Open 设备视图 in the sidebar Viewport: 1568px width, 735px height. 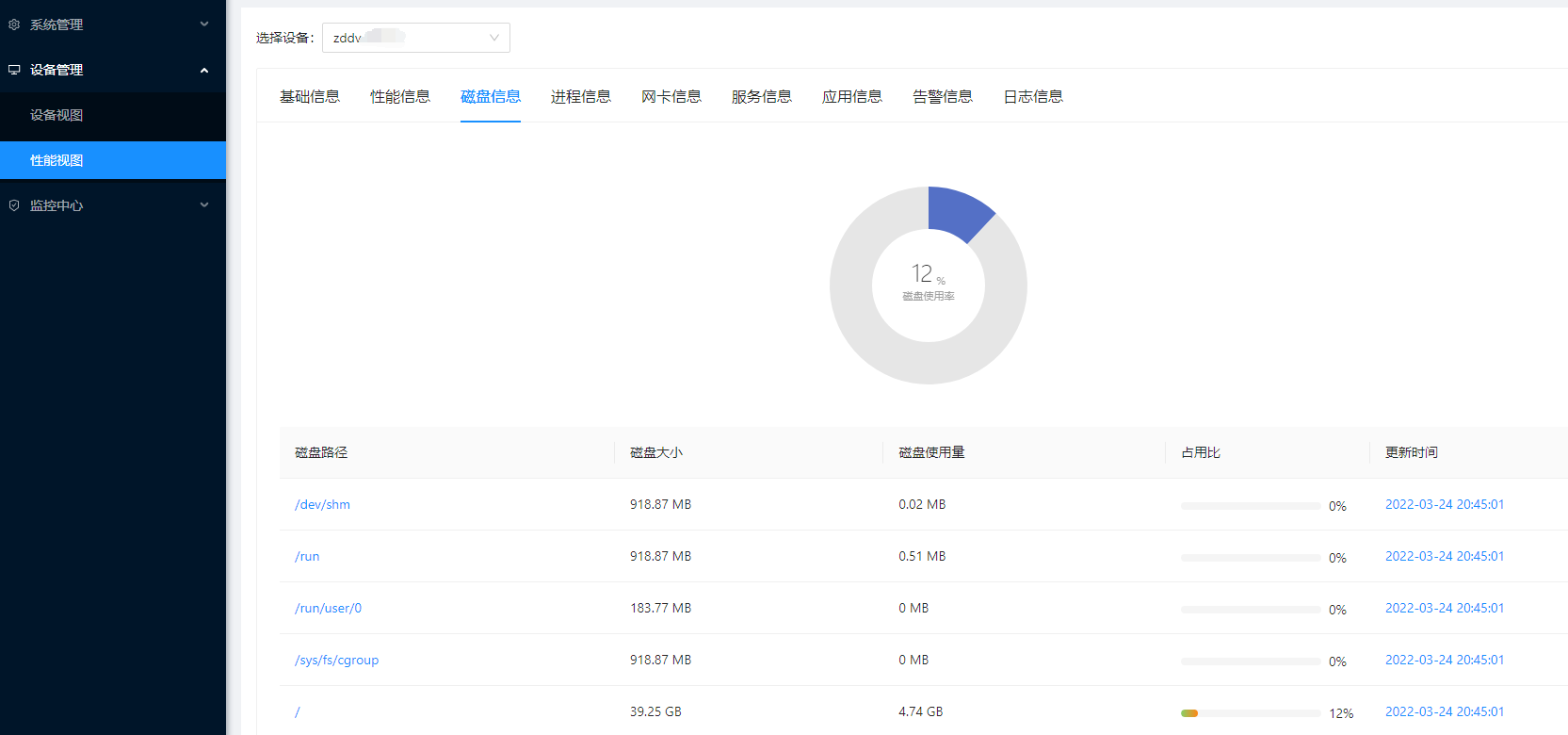[x=113, y=115]
